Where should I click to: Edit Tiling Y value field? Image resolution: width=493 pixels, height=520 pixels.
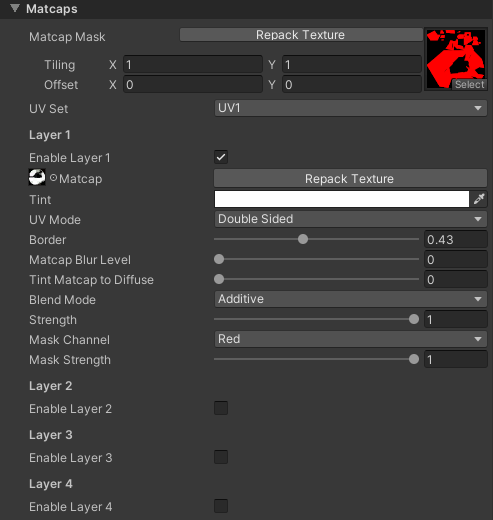(x=352, y=64)
